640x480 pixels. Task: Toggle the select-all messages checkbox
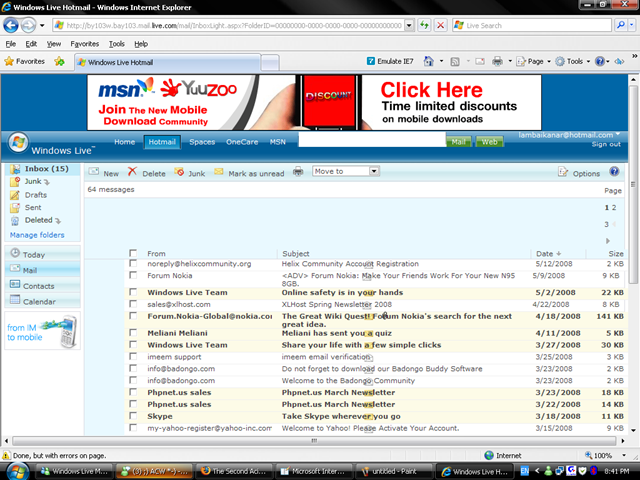(x=133, y=253)
